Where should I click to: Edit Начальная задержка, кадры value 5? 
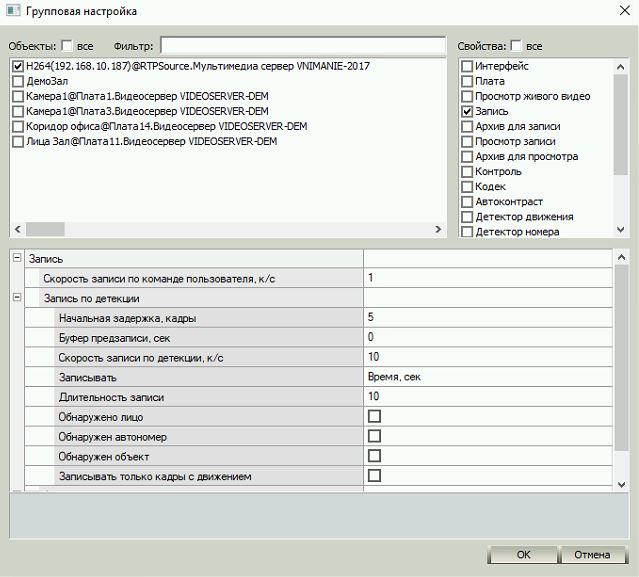(488, 317)
